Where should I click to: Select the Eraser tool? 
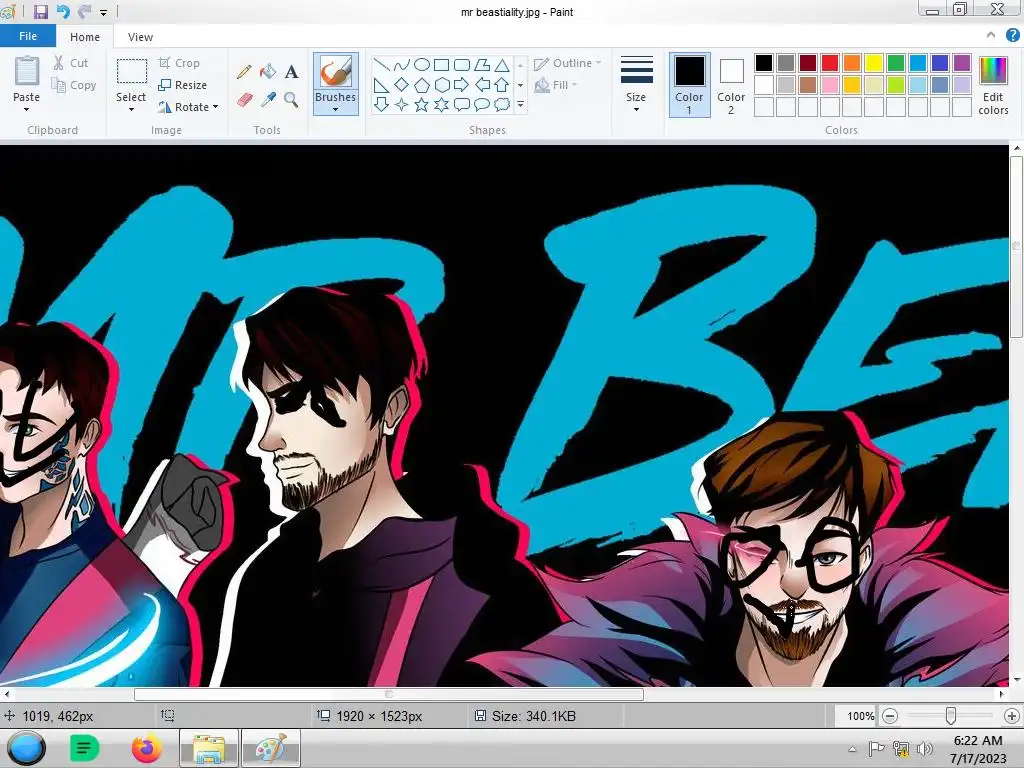244,99
